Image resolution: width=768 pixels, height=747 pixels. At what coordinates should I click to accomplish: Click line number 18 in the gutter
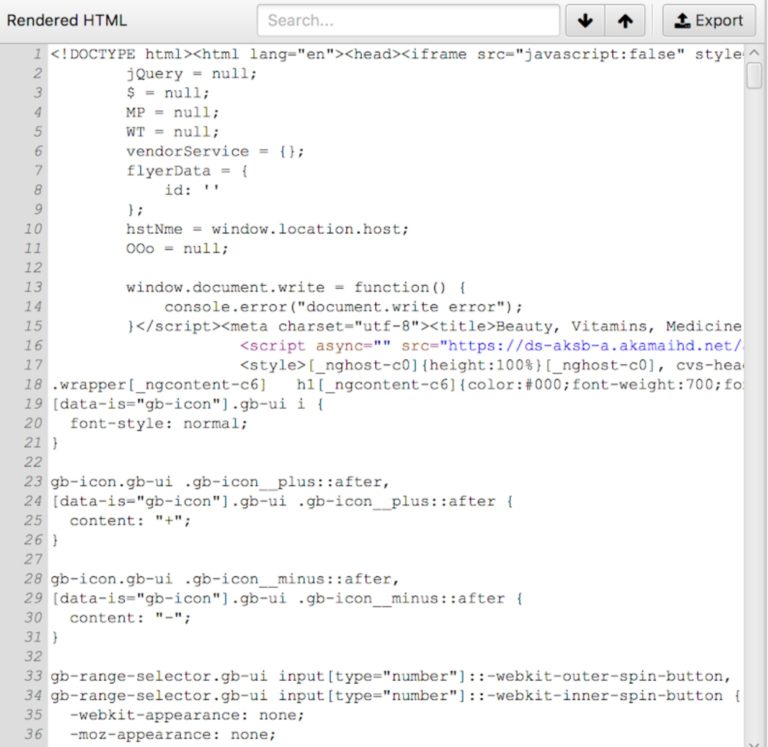click(33, 384)
